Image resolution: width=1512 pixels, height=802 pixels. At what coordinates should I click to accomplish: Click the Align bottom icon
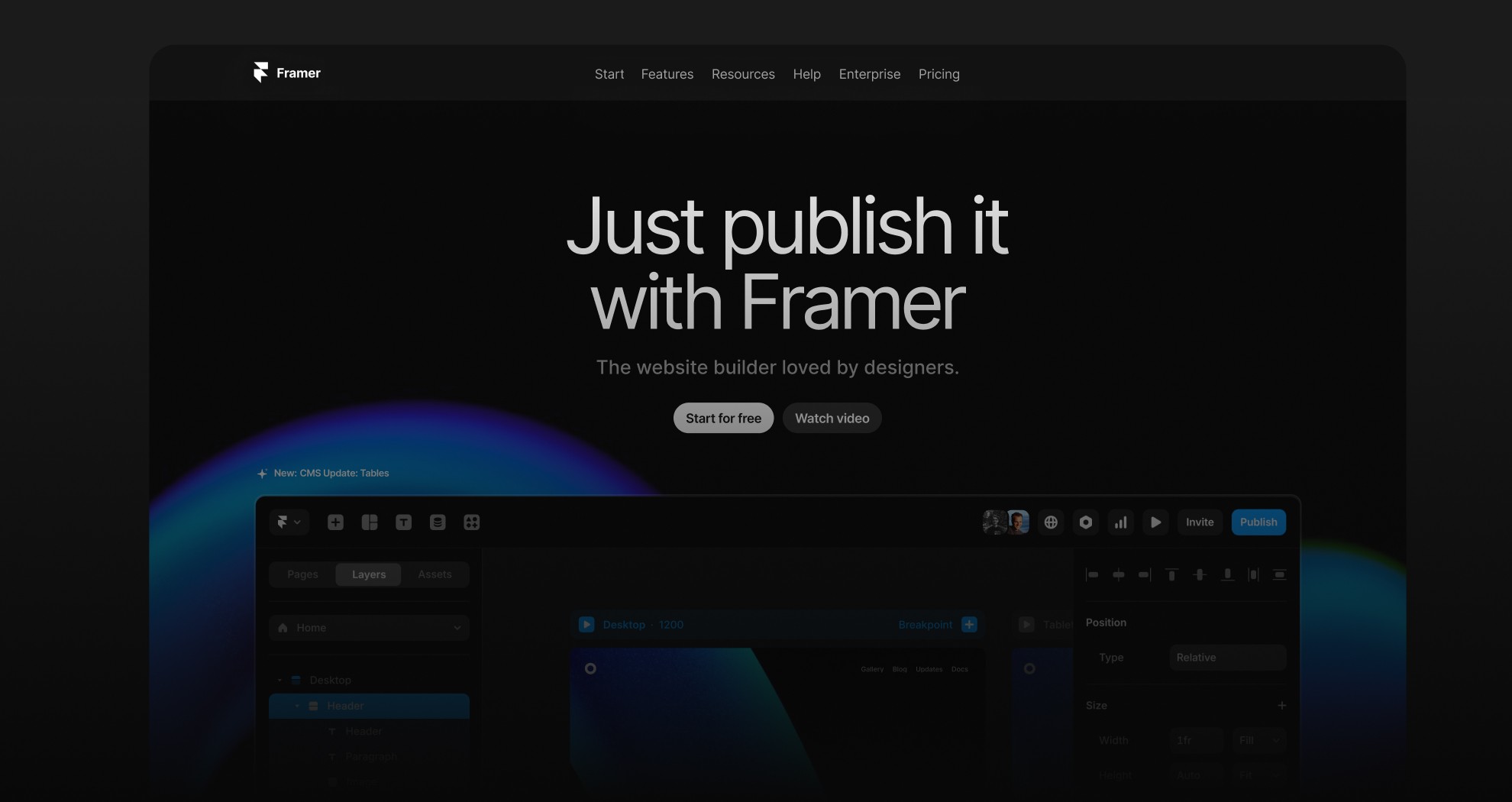[1227, 574]
